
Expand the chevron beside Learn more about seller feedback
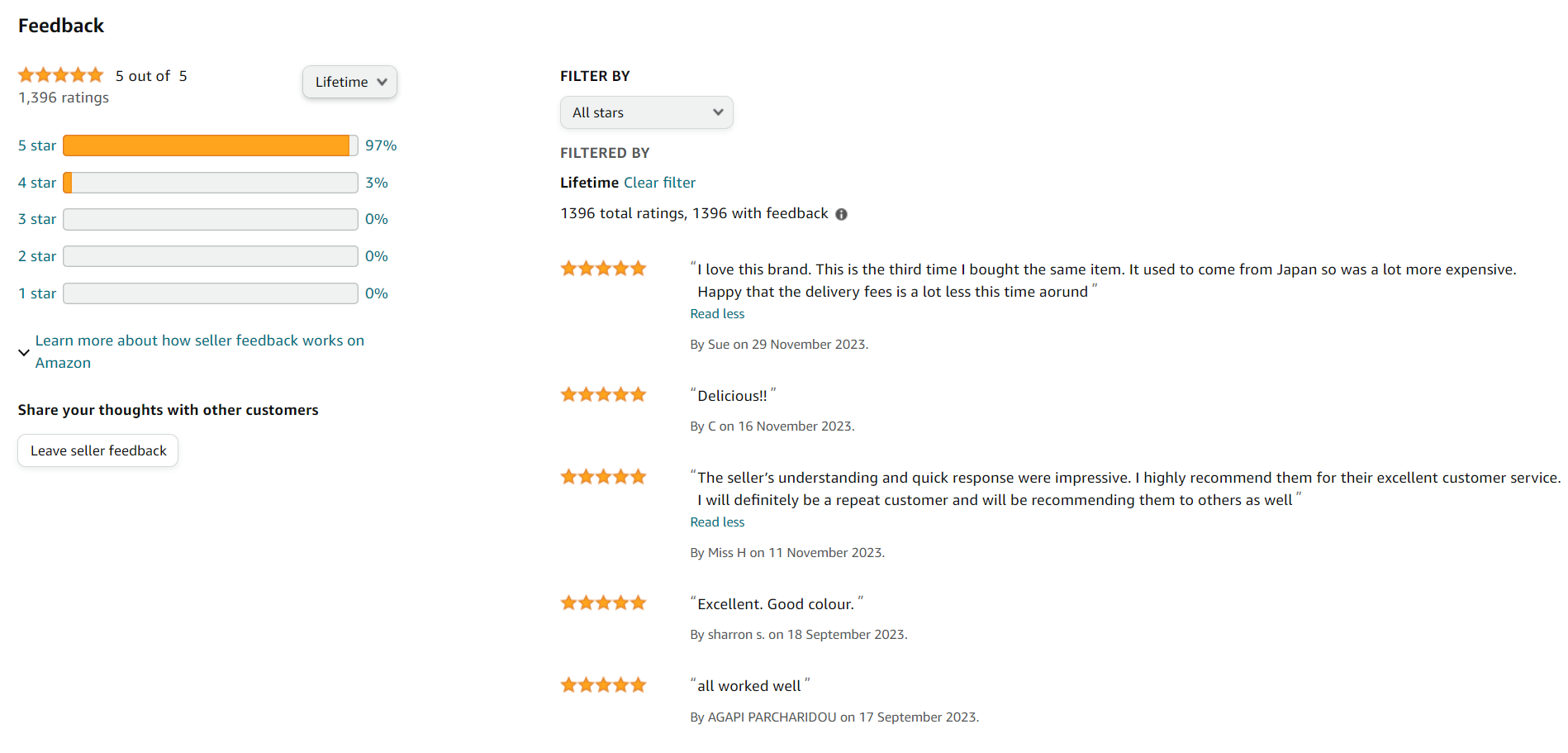(24, 352)
